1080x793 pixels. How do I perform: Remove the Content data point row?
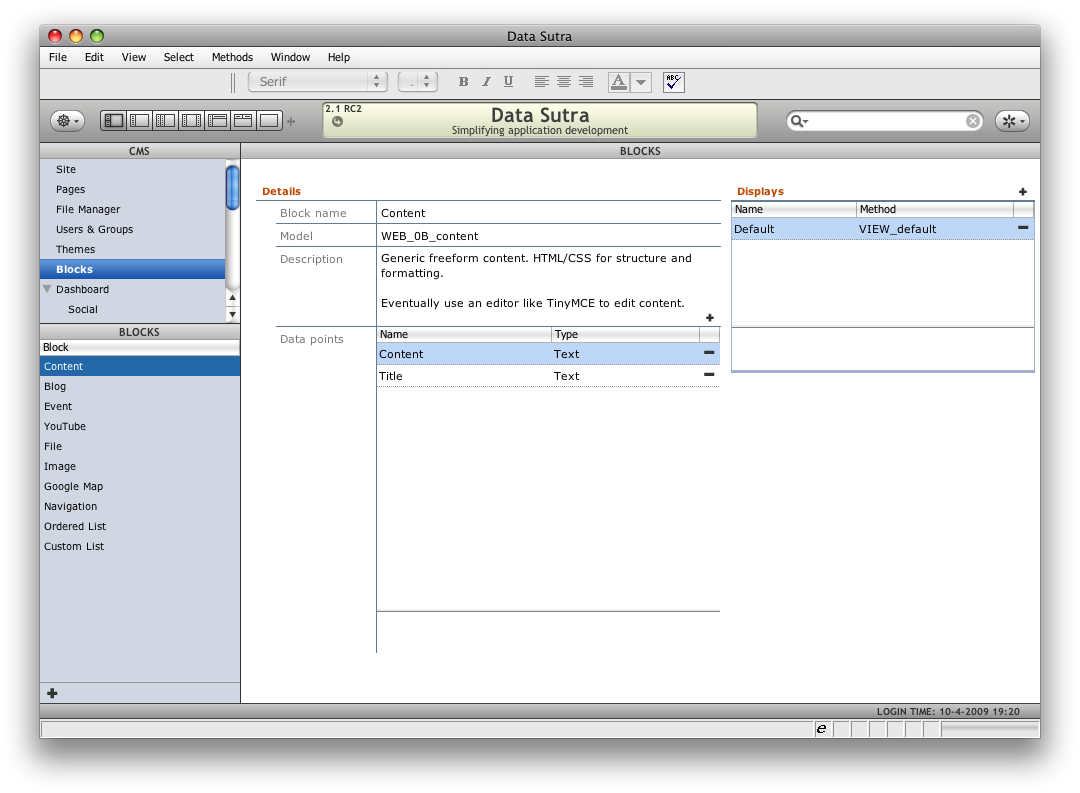709,353
